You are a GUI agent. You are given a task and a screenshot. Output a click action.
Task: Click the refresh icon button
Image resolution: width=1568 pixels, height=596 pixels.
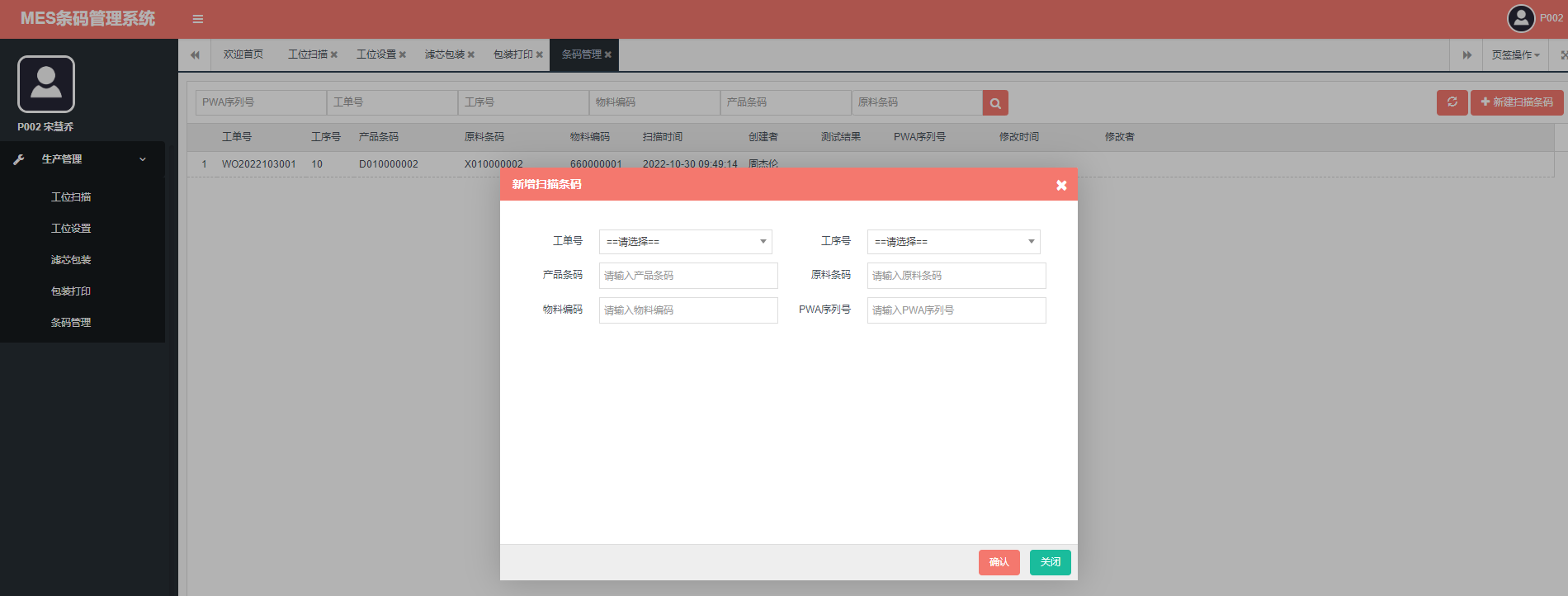point(1452,102)
